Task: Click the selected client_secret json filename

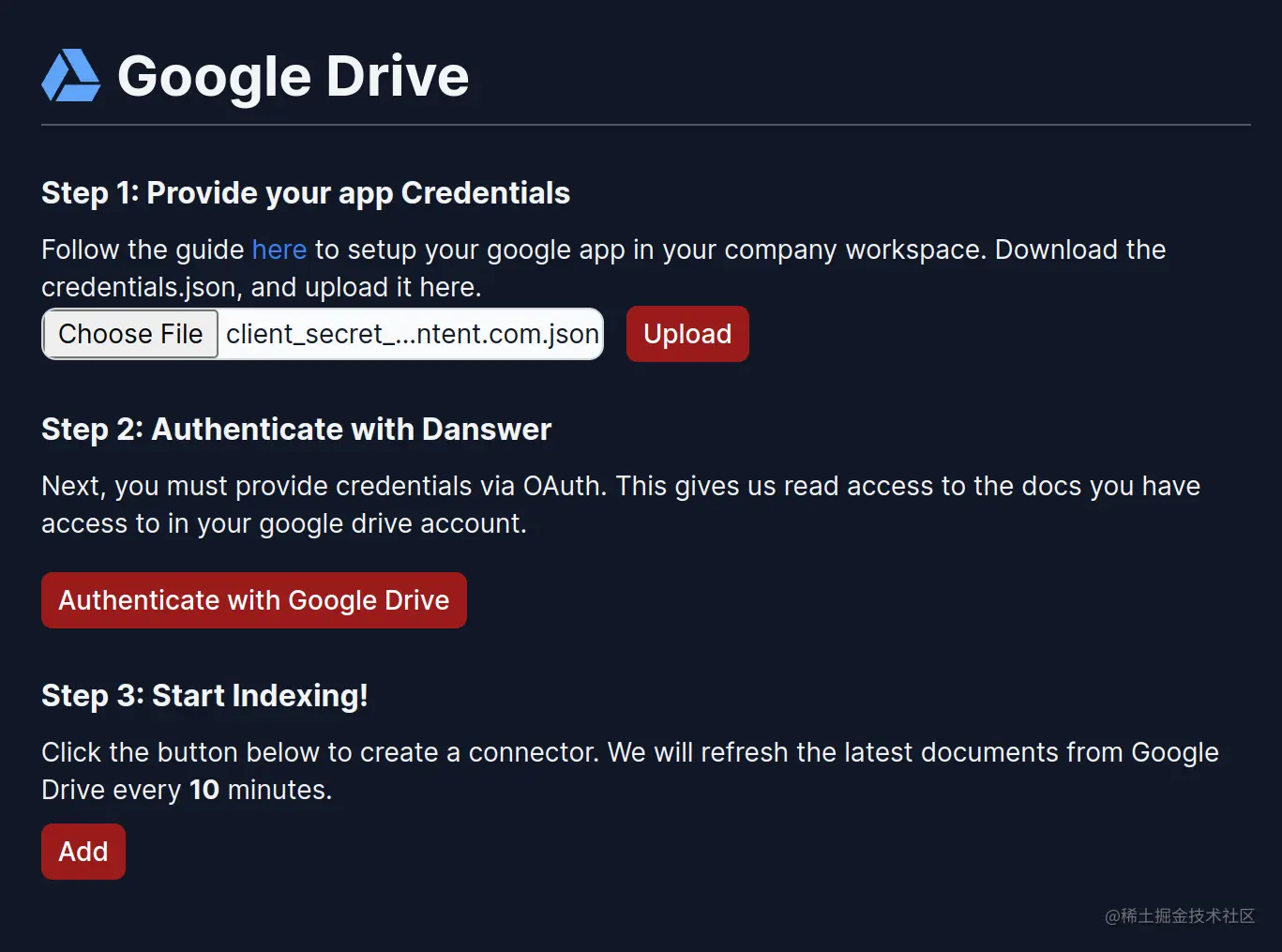Action: coord(413,334)
